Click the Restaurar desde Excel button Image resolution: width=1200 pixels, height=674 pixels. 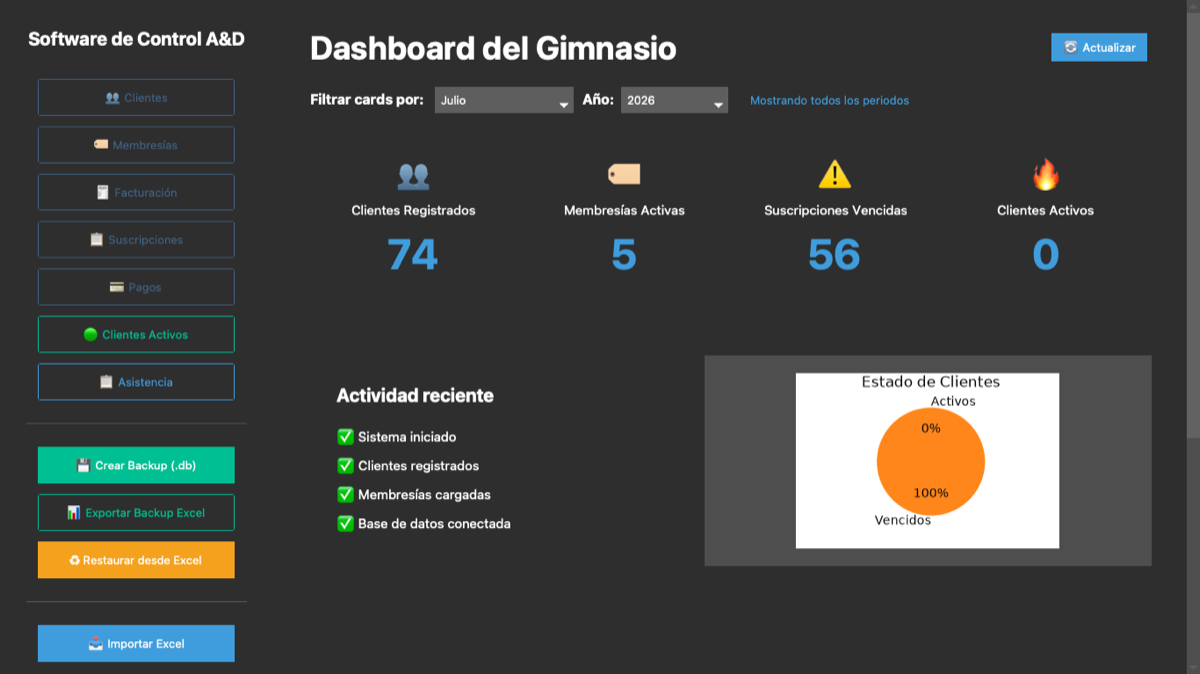click(136, 560)
